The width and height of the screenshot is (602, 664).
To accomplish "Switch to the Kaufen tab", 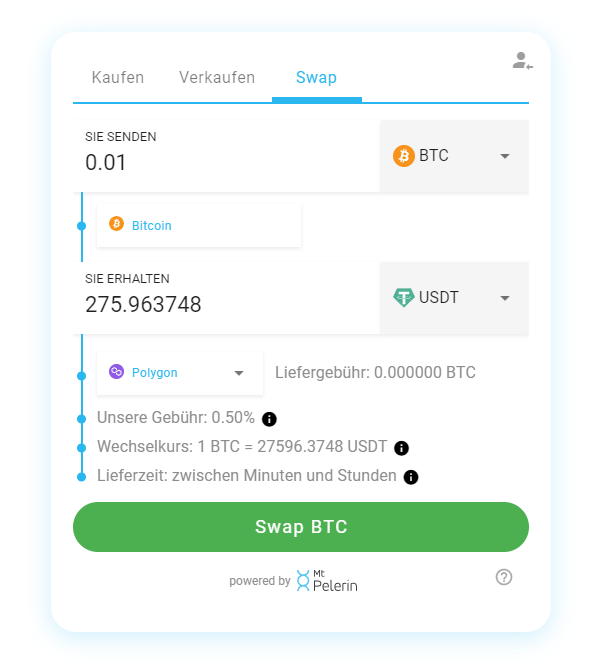I will click(x=118, y=78).
